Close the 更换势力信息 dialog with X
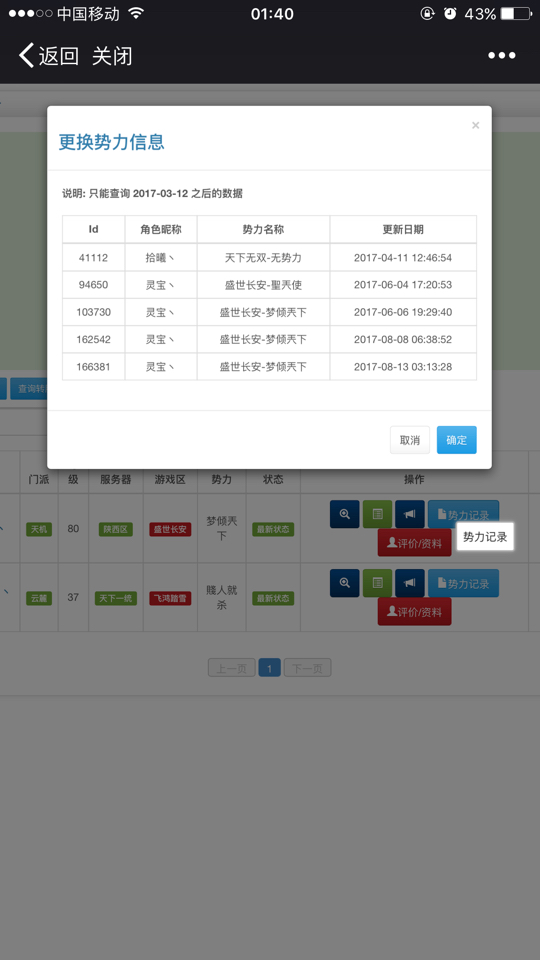Viewport: 540px width, 960px height. pyautogui.click(x=476, y=126)
